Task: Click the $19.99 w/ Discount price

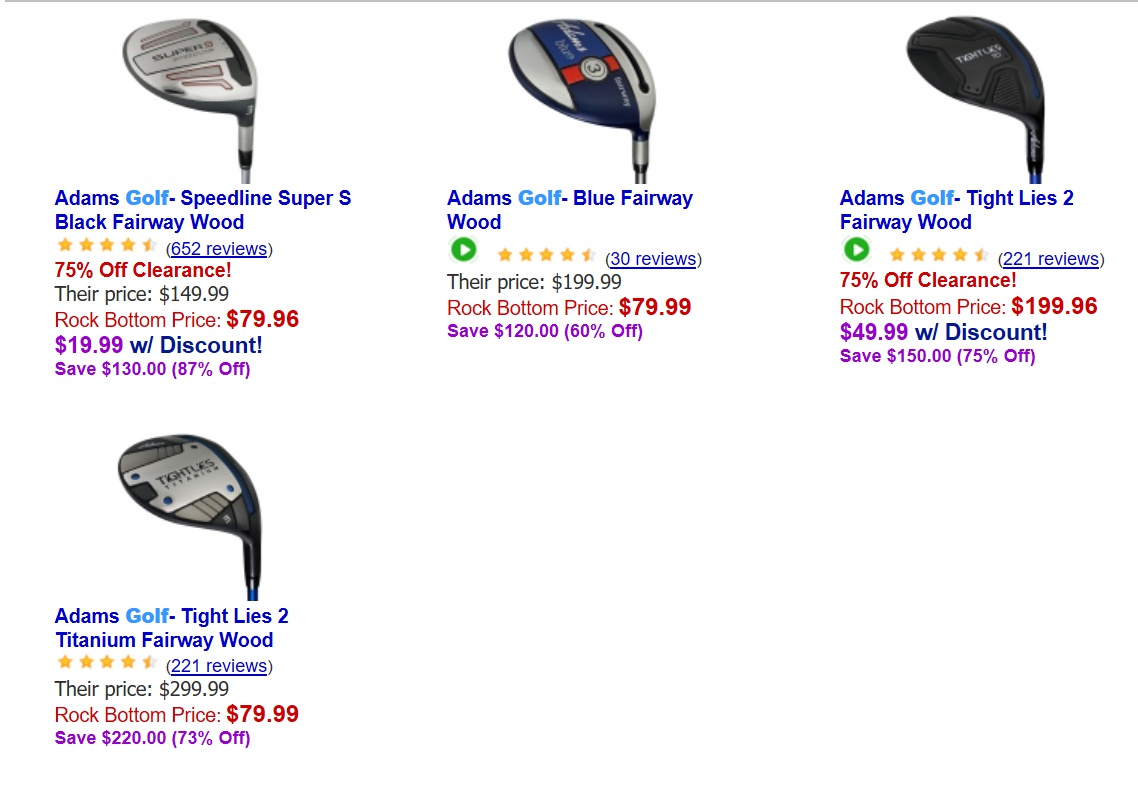Action: (x=158, y=345)
